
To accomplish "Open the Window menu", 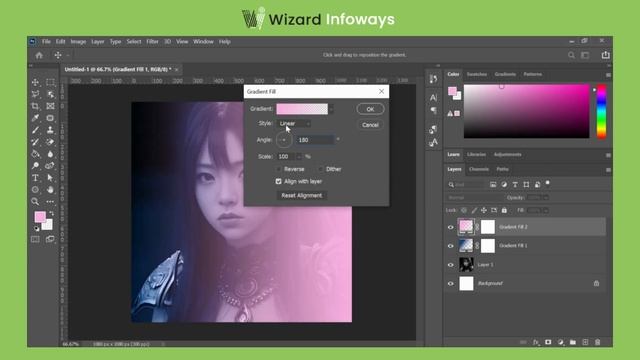I will click(203, 42).
